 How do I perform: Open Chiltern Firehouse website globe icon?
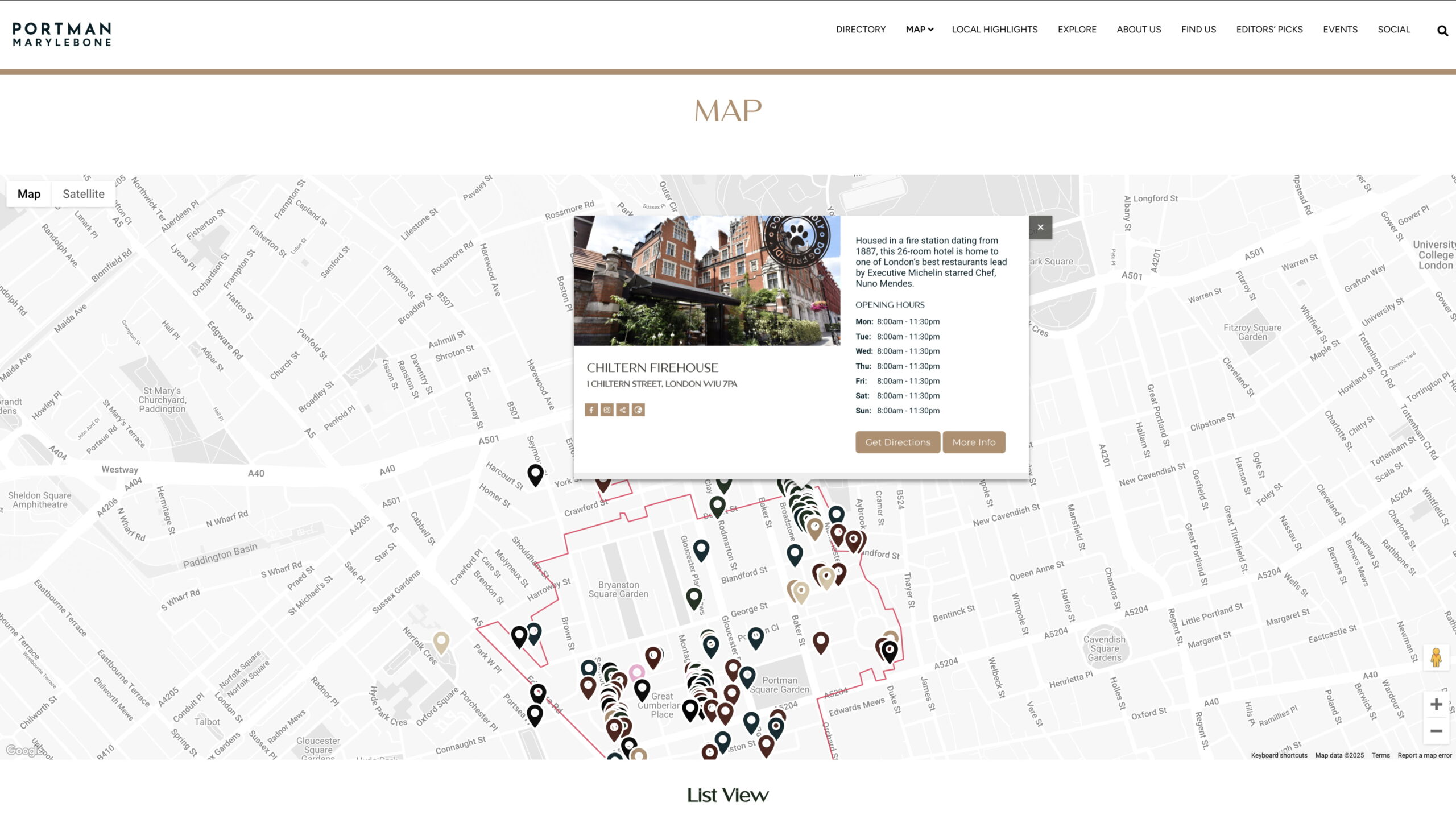[x=638, y=409]
